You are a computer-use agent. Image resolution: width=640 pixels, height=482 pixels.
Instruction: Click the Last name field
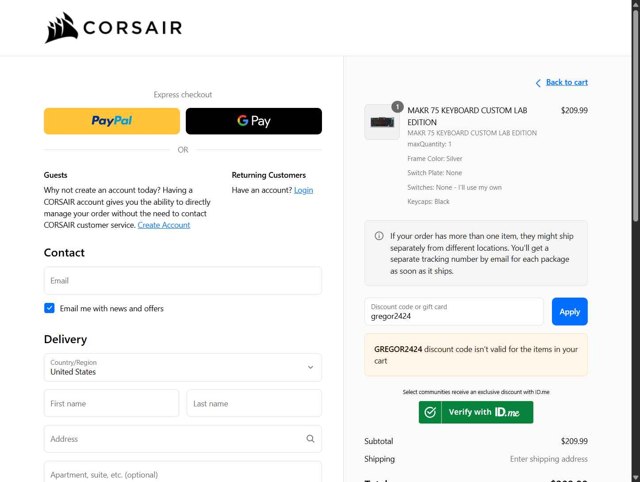point(254,403)
